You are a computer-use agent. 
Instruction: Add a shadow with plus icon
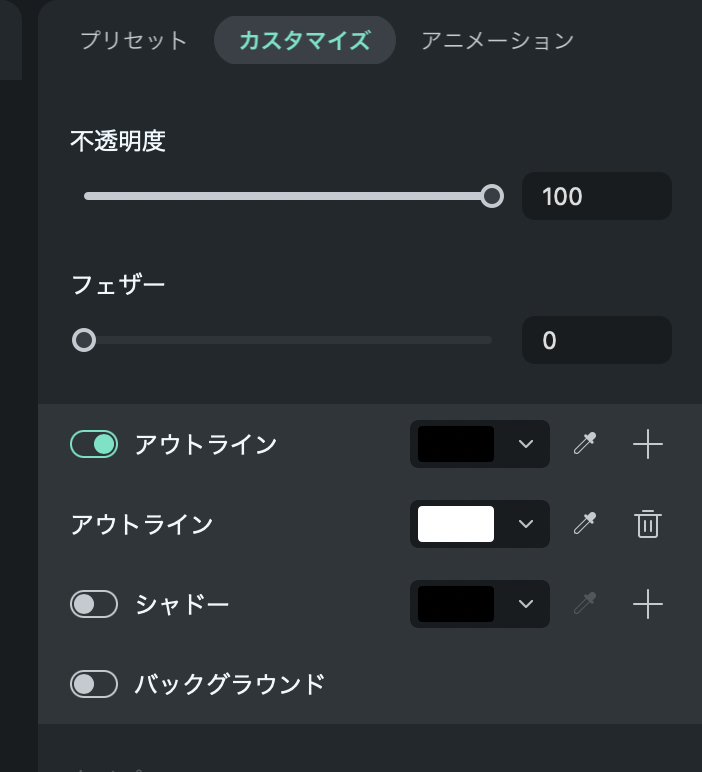pyautogui.click(x=648, y=604)
